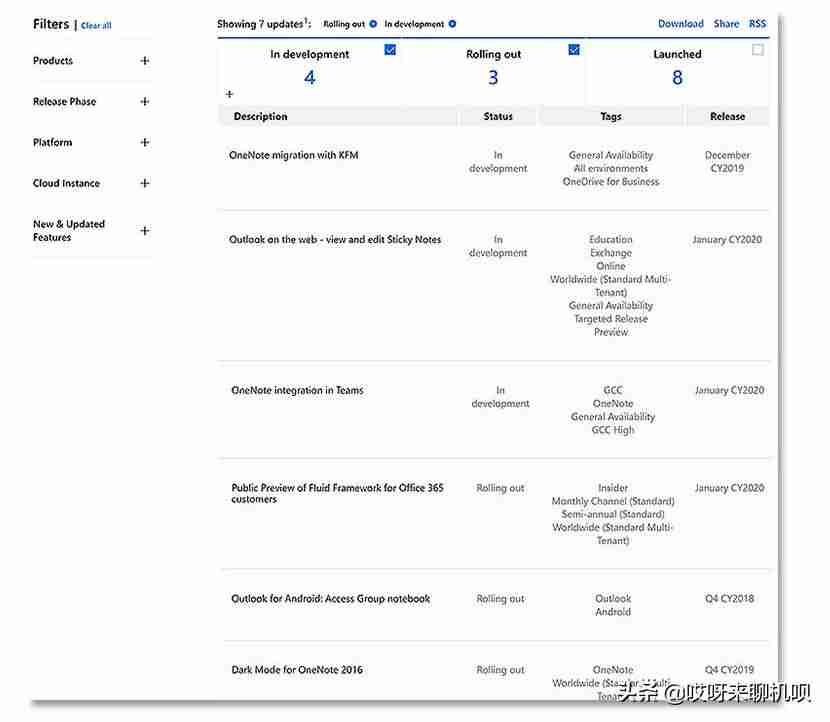Click the Q4 CY2019 release value
Image resolution: width=830 pixels, height=722 pixels.
point(729,670)
